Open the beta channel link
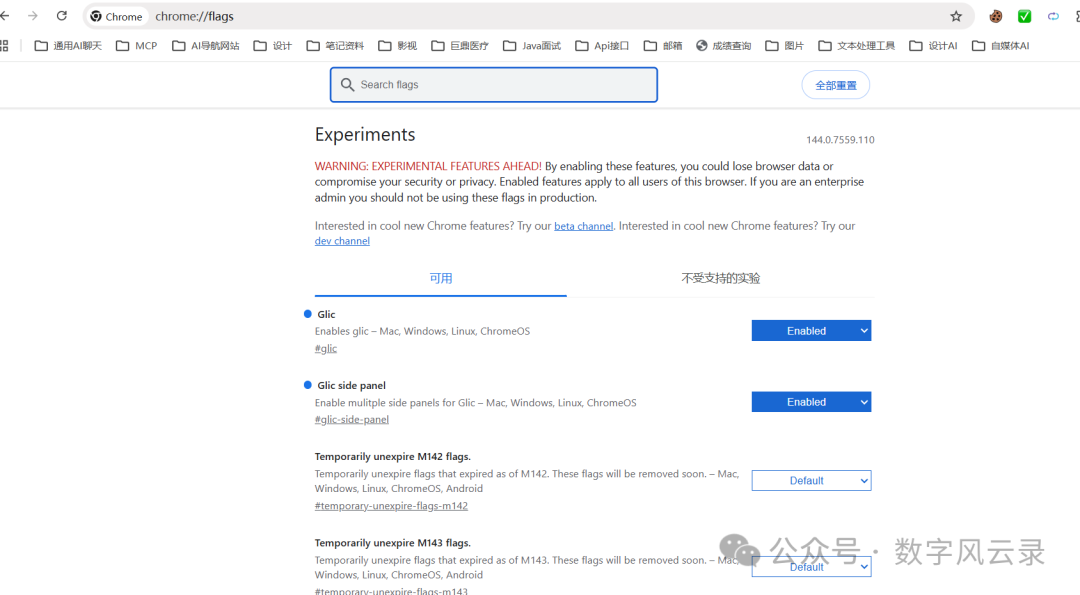 pyautogui.click(x=583, y=226)
